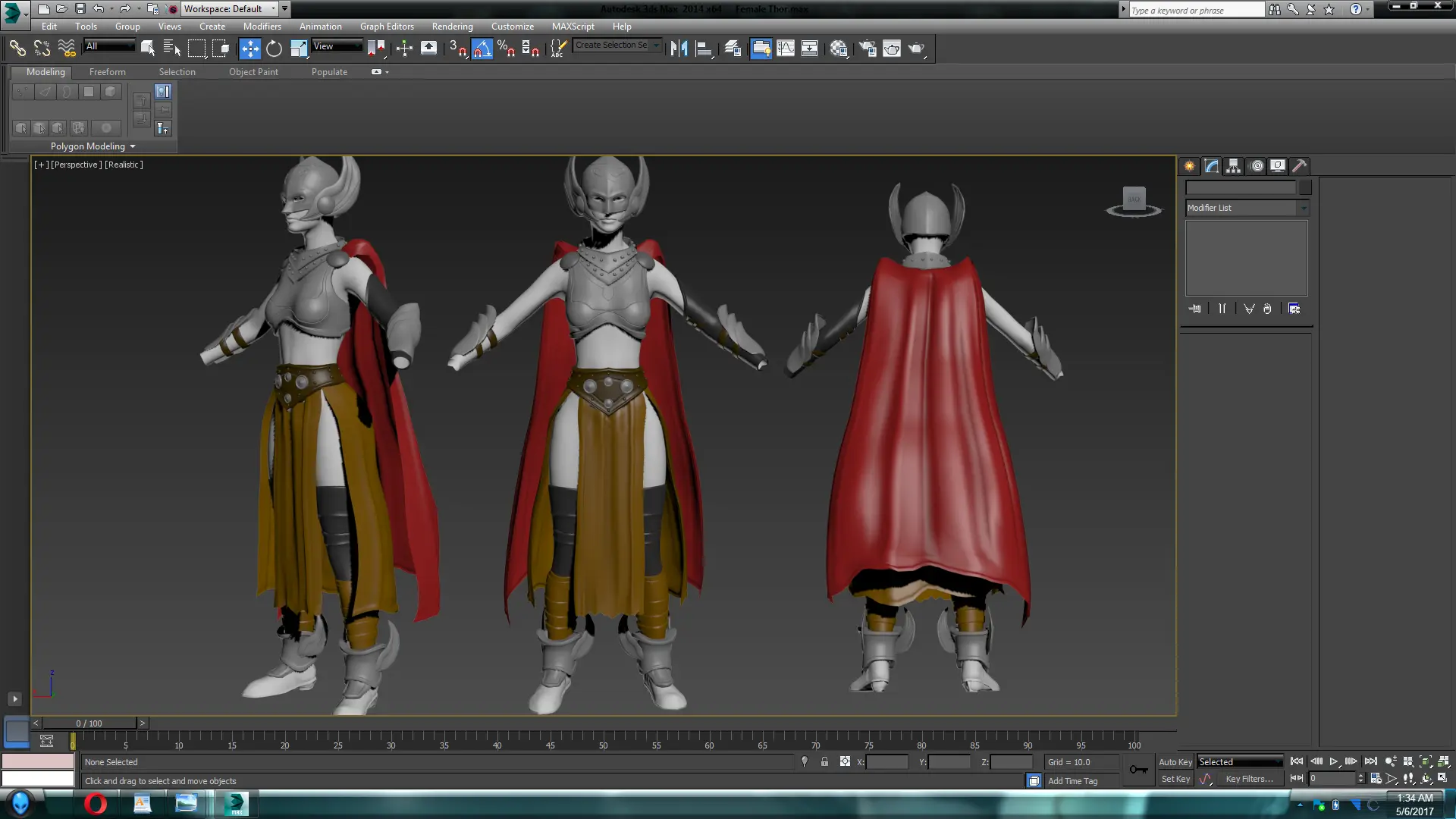The width and height of the screenshot is (1456, 819).
Task: Click the Mirror tool icon
Action: pyautogui.click(x=679, y=49)
